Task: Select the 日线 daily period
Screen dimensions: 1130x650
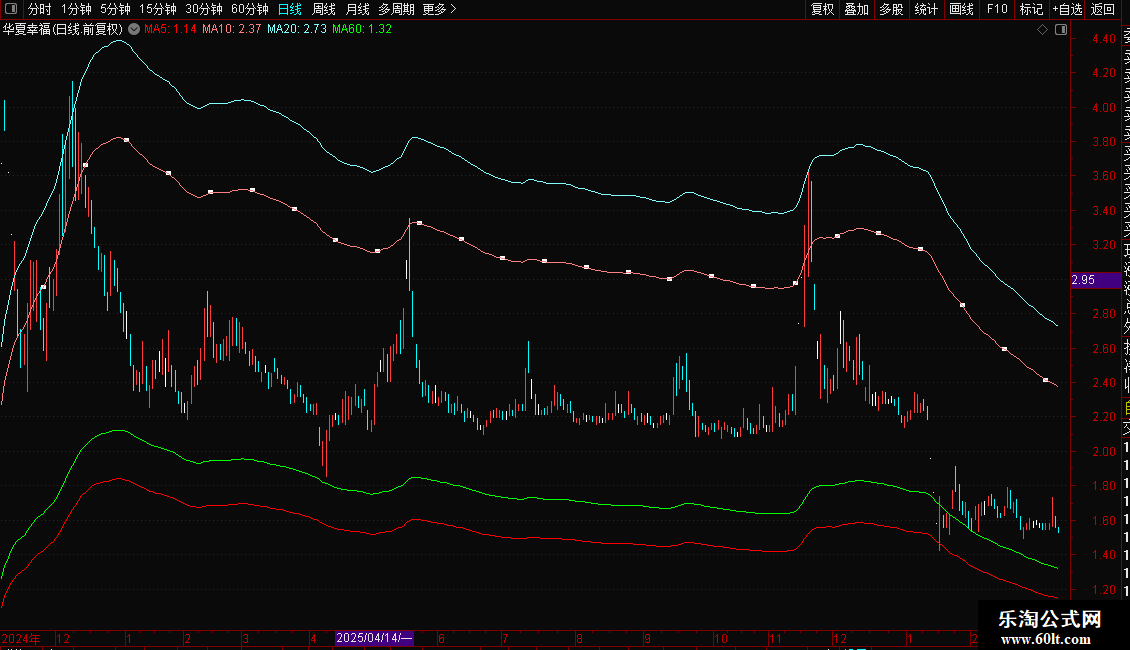Action: coord(290,9)
